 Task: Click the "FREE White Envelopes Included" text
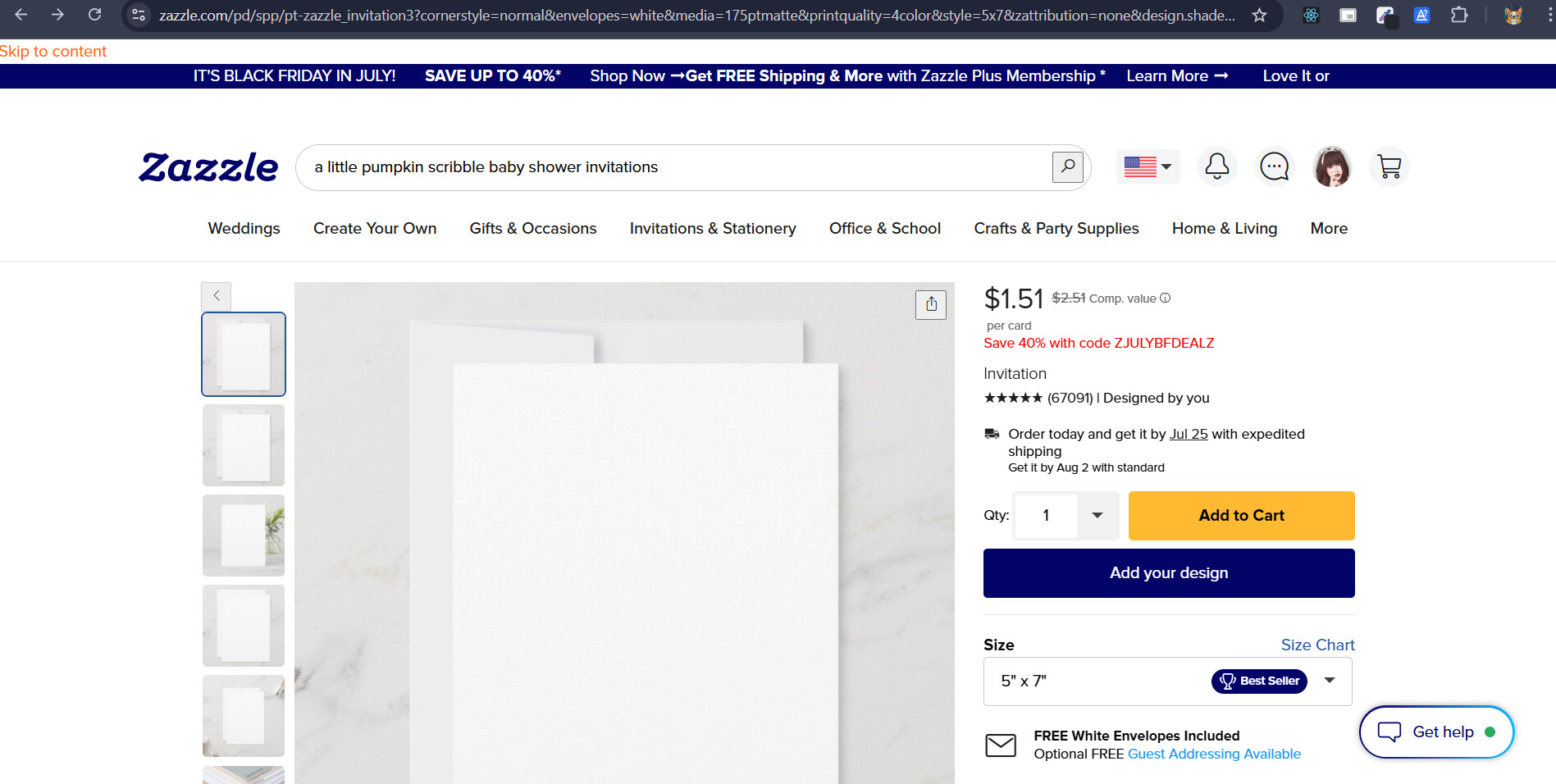click(1137, 736)
